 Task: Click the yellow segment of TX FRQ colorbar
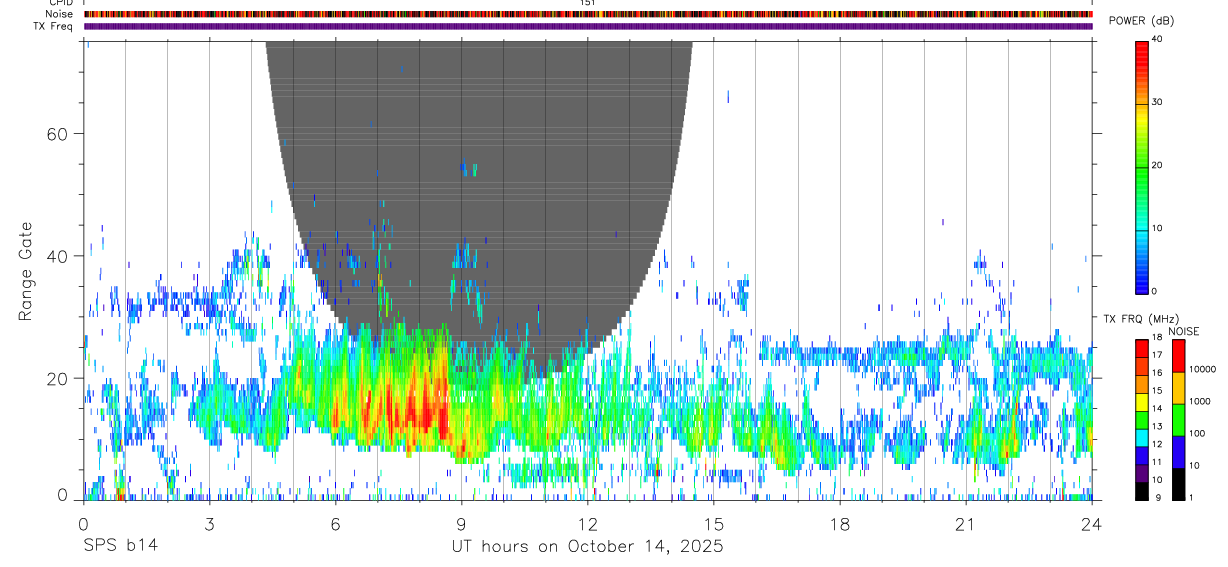1141,402
